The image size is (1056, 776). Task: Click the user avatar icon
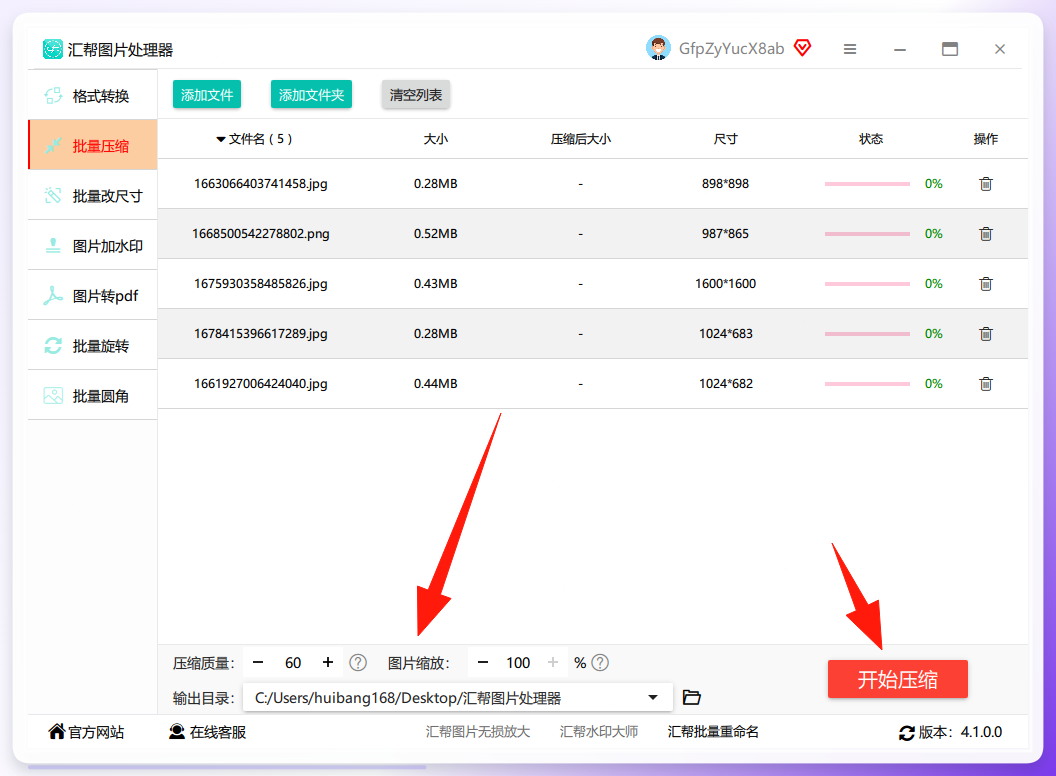click(x=658, y=48)
